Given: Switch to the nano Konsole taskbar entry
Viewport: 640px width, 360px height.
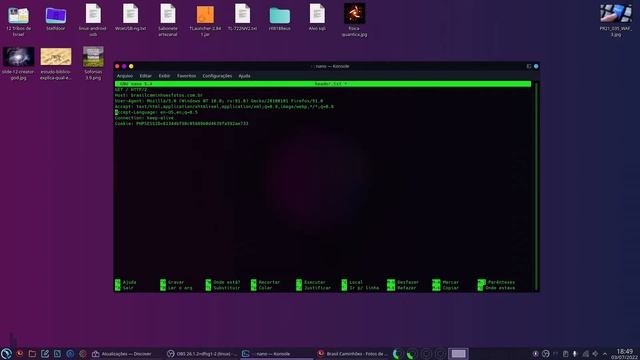Looking at the screenshot, I should [276, 354].
